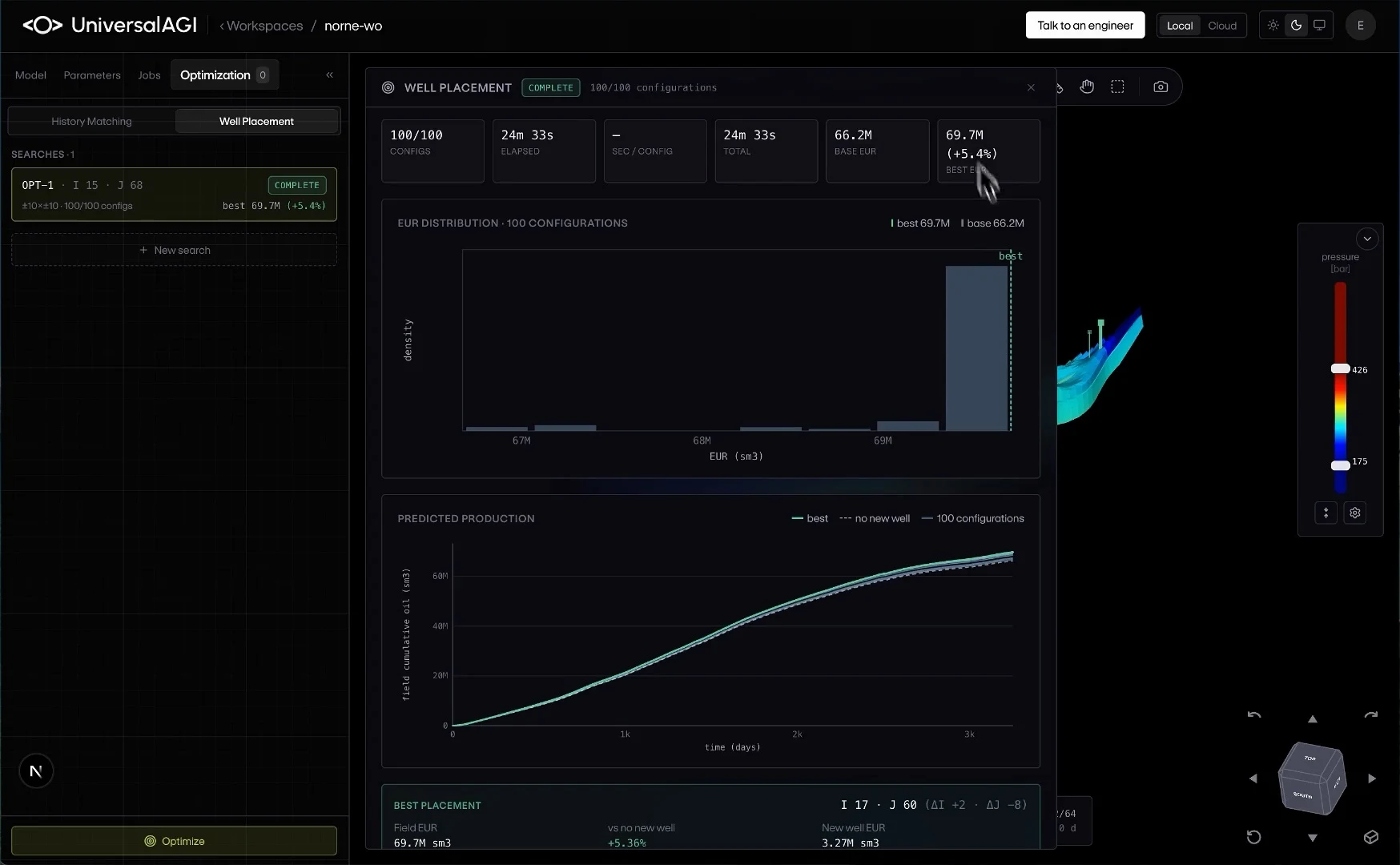Switch to light theme sun icon
Viewport: 1400px width, 865px height.
point(1273,26)
